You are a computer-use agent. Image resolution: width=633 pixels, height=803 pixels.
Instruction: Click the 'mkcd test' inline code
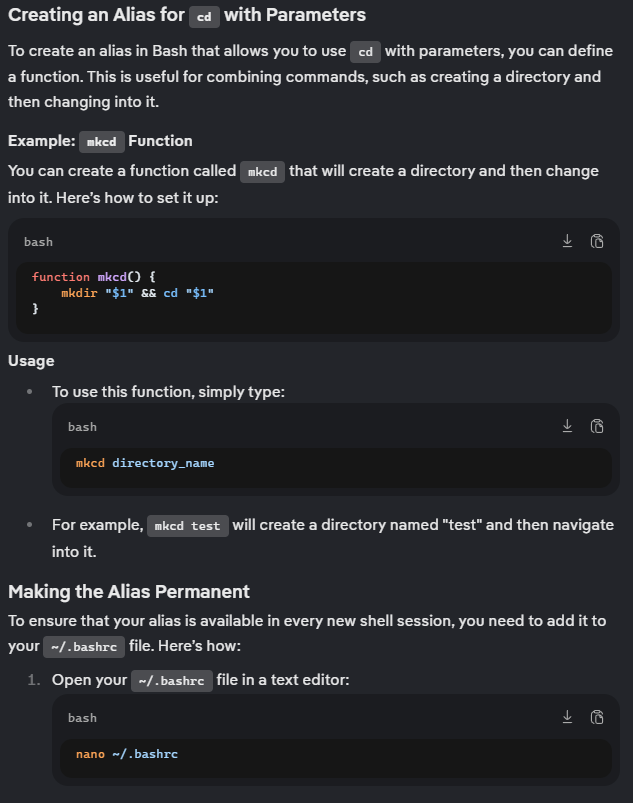point(187,526)
